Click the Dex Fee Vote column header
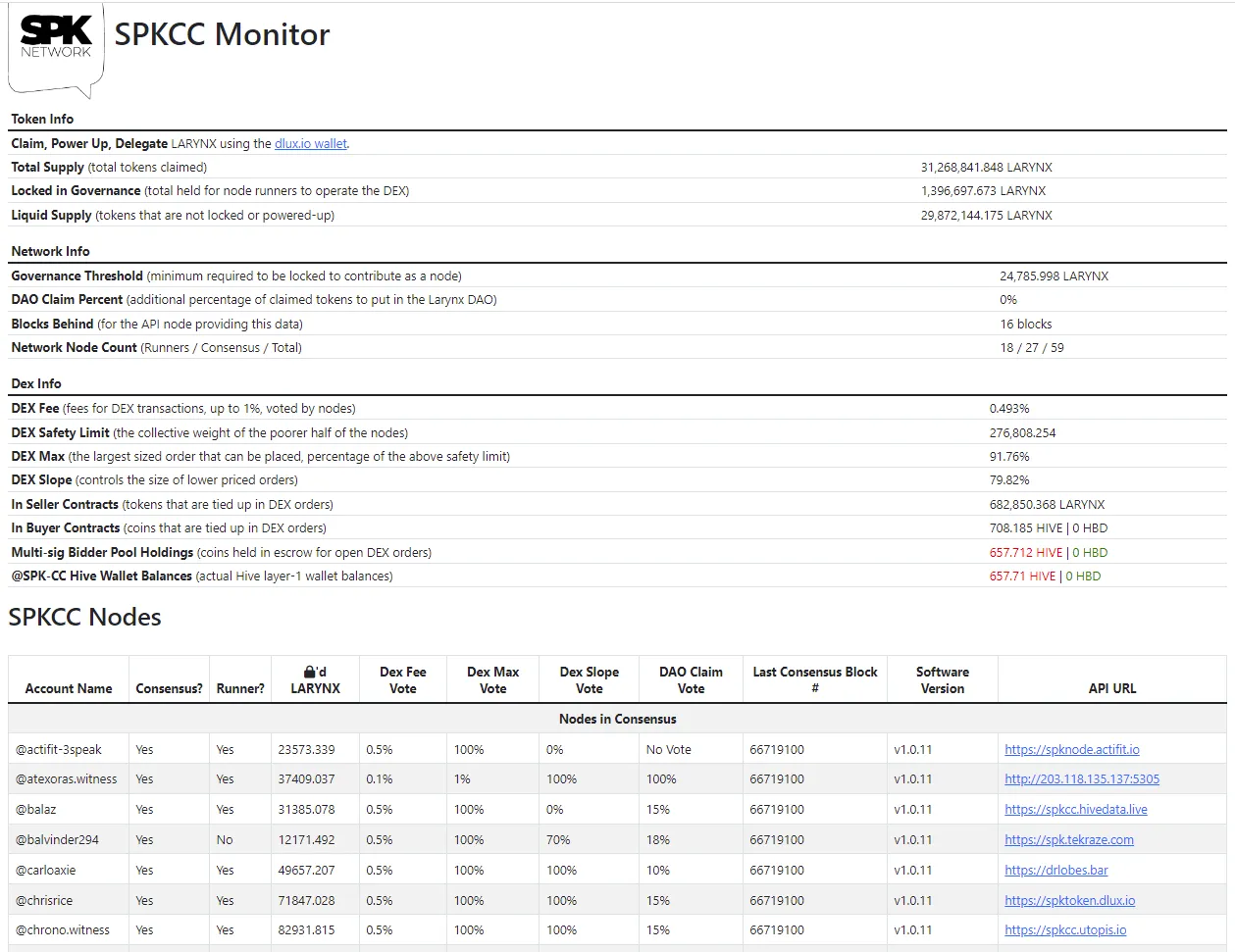This screenshot has height=952, width=1235. pos(403,680)
